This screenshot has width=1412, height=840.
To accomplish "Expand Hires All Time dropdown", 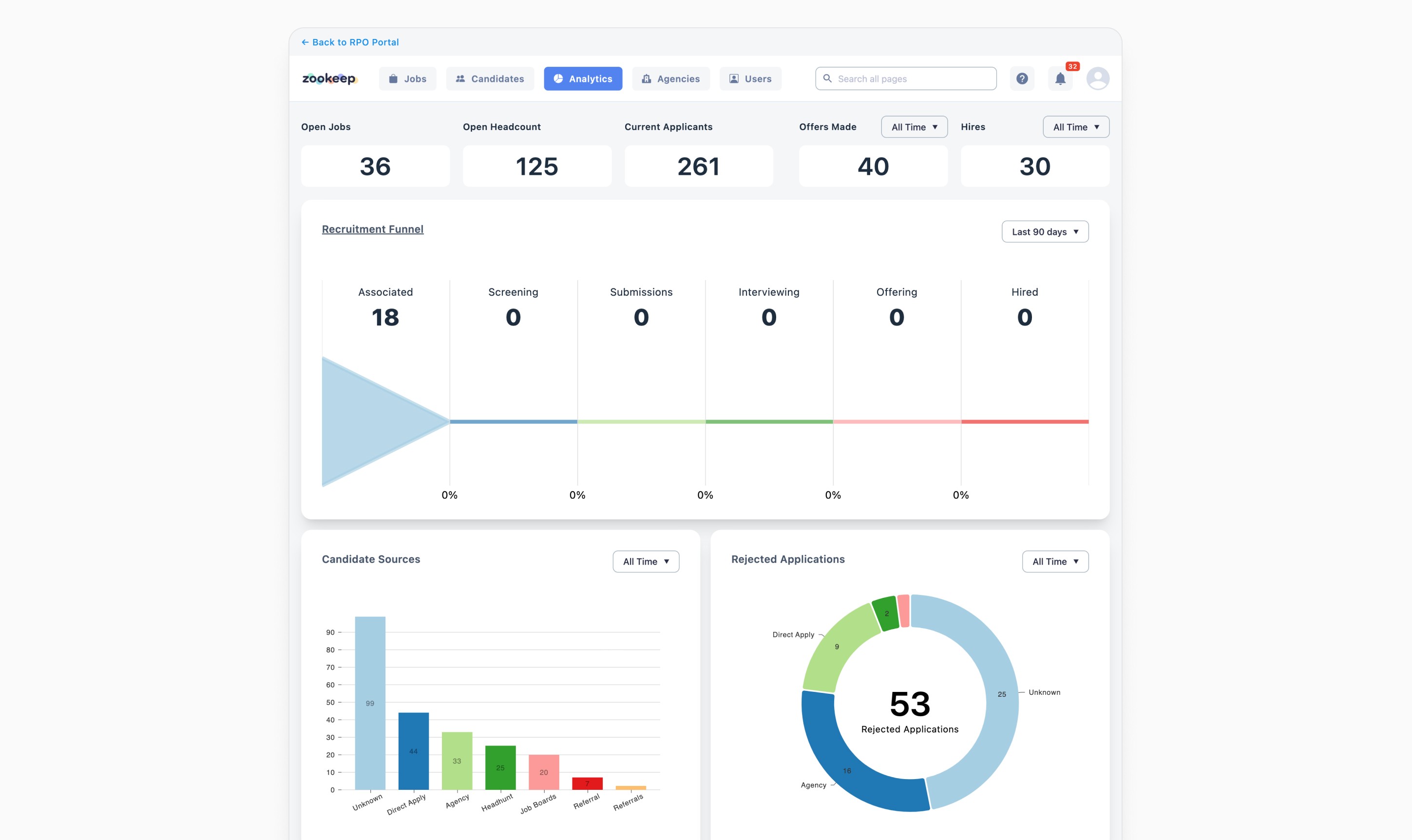I will (x=1076, y=127).
